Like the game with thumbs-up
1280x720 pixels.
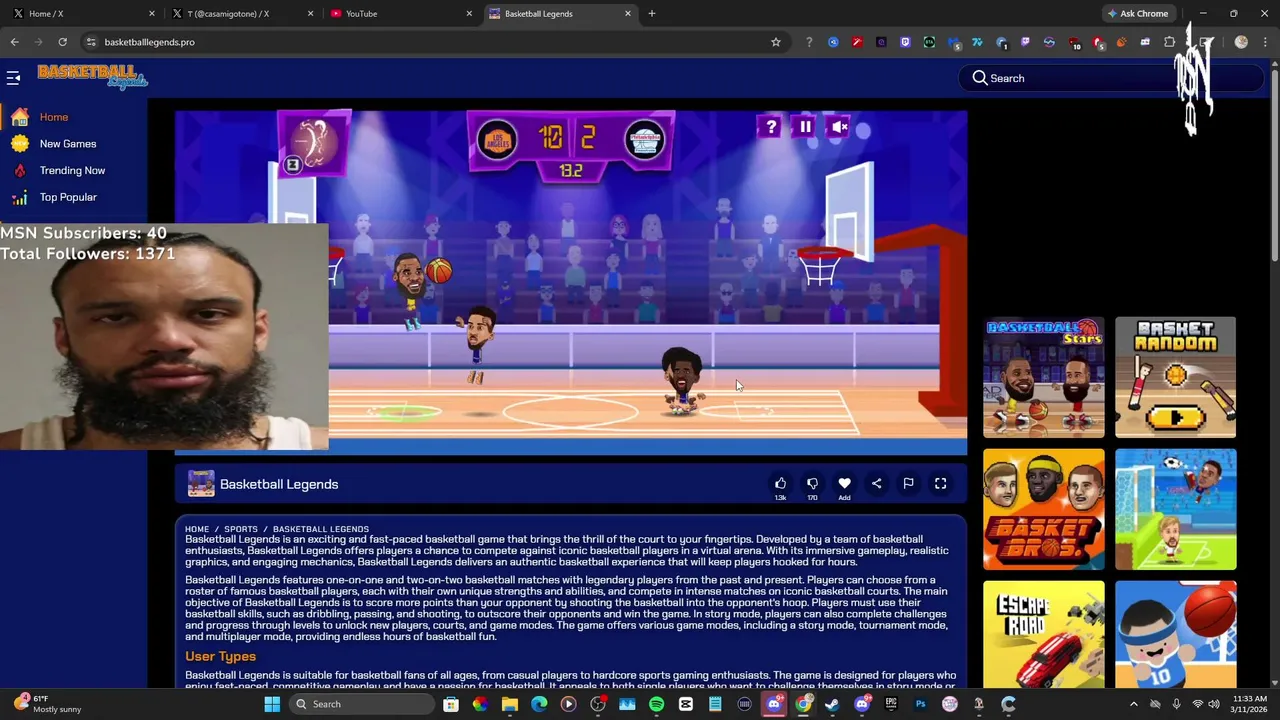(x=780, y=484)
